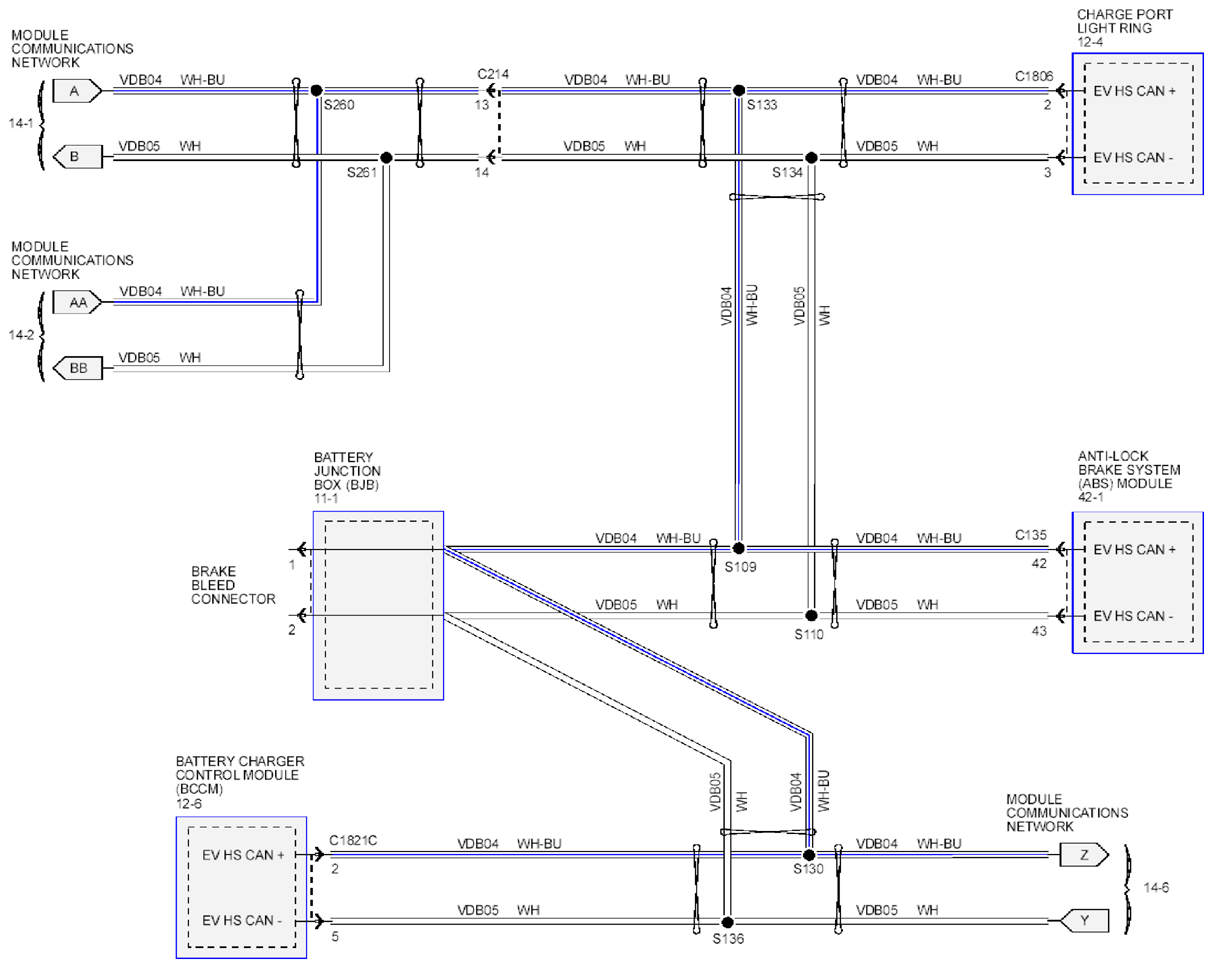This screenshot has width=1213, height=969.
Task: Click splice node S260
Action: pyautogui.click(x=316, y=90)
